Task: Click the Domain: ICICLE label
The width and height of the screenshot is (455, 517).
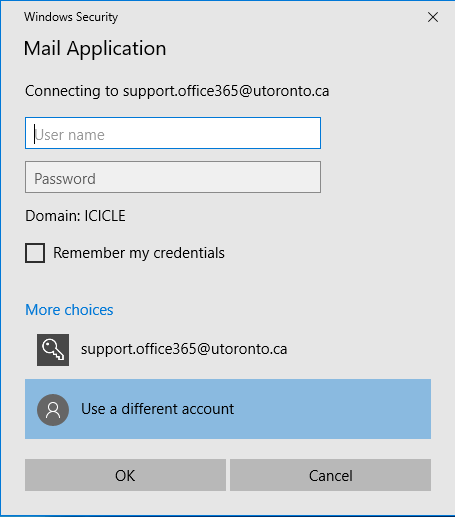Action: (x=75, y=216)
